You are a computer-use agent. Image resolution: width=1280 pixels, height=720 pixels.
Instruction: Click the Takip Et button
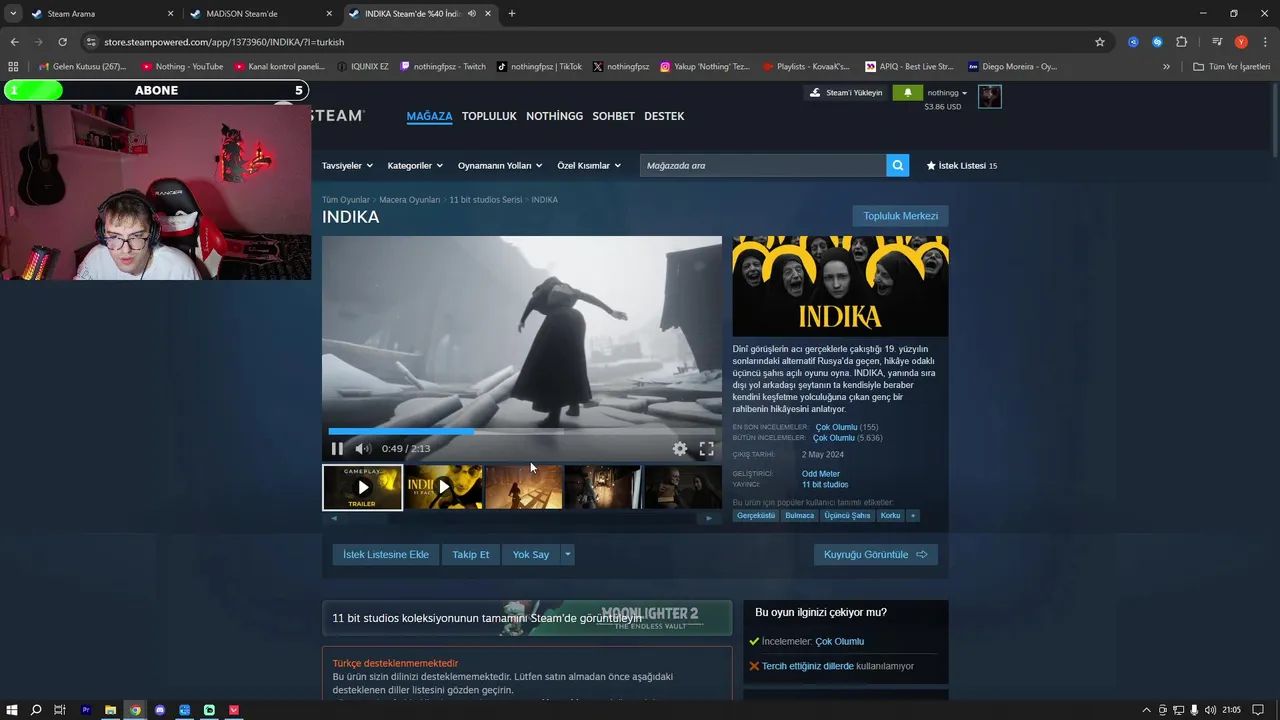pyautogui.click(x=471, y=554)
